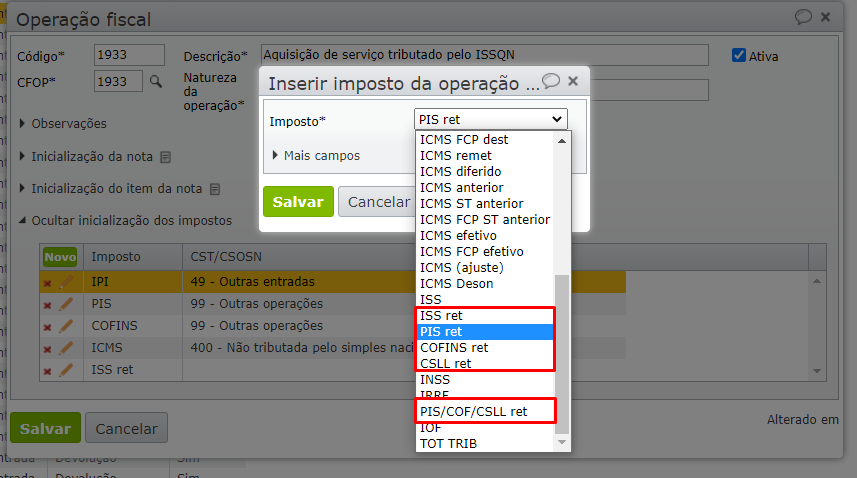
Task: Uncheck the Ativa checkbox
Action: pos(738,55)
